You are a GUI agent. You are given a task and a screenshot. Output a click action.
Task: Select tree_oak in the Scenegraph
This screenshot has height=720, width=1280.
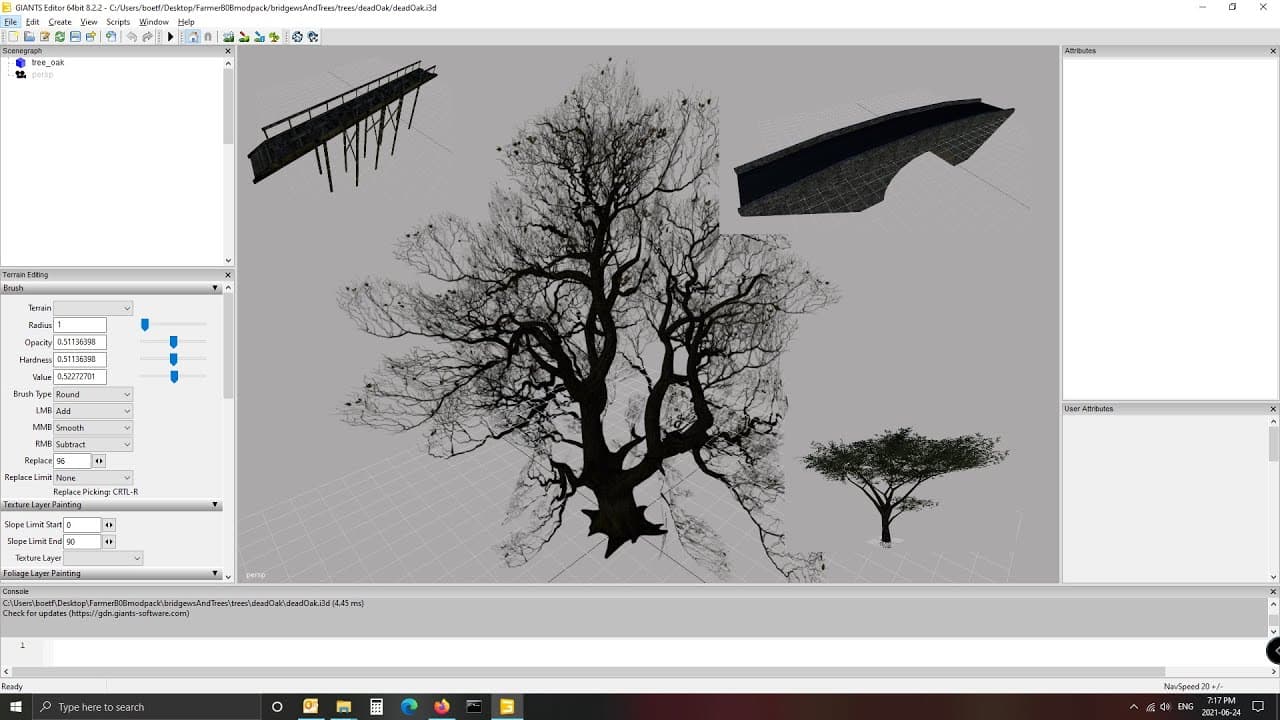click(47, 63)
